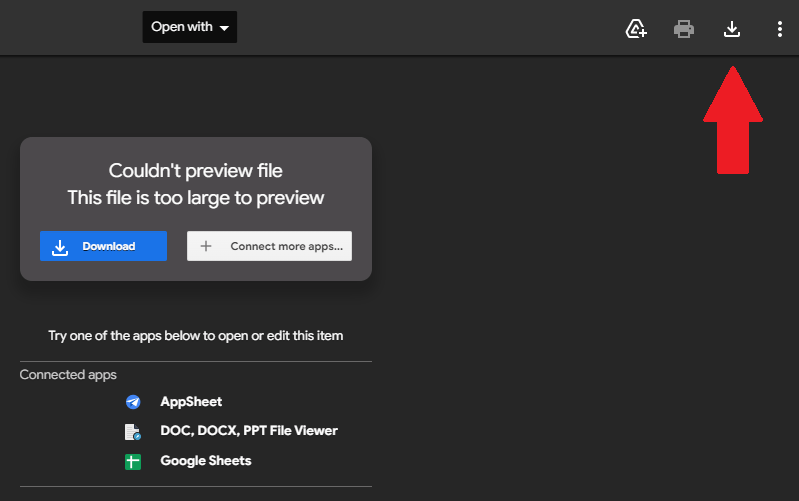Click the Connect more apps... button
Screen dimensions: 799x501
[269, 246]
